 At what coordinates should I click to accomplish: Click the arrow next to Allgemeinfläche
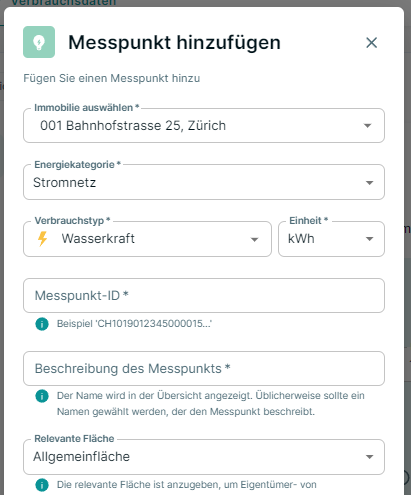tap(369, 457)
